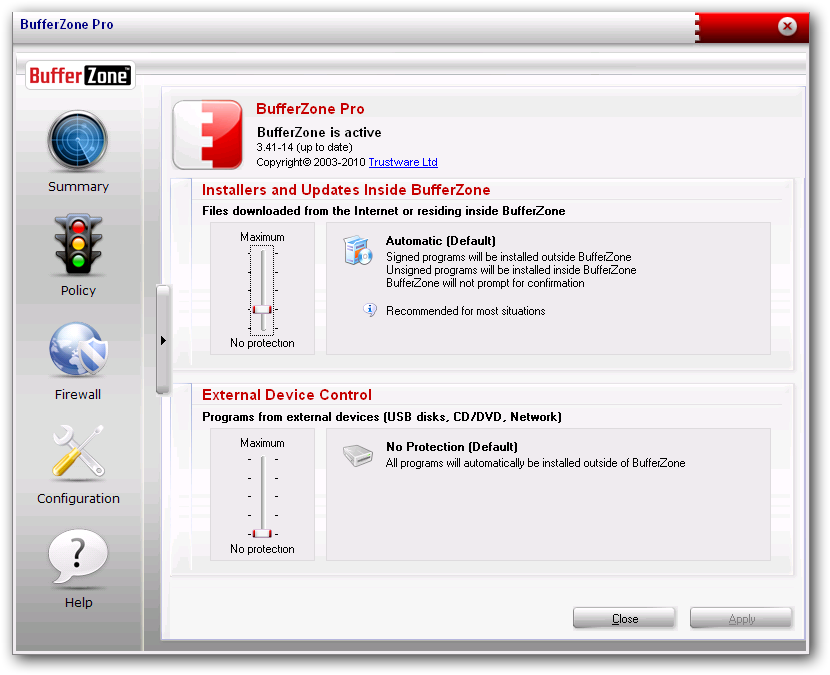This screenshot has width=830, height=675.
Task: Click the large red BufferZone Pro icon
Action: tap(208, 134)
